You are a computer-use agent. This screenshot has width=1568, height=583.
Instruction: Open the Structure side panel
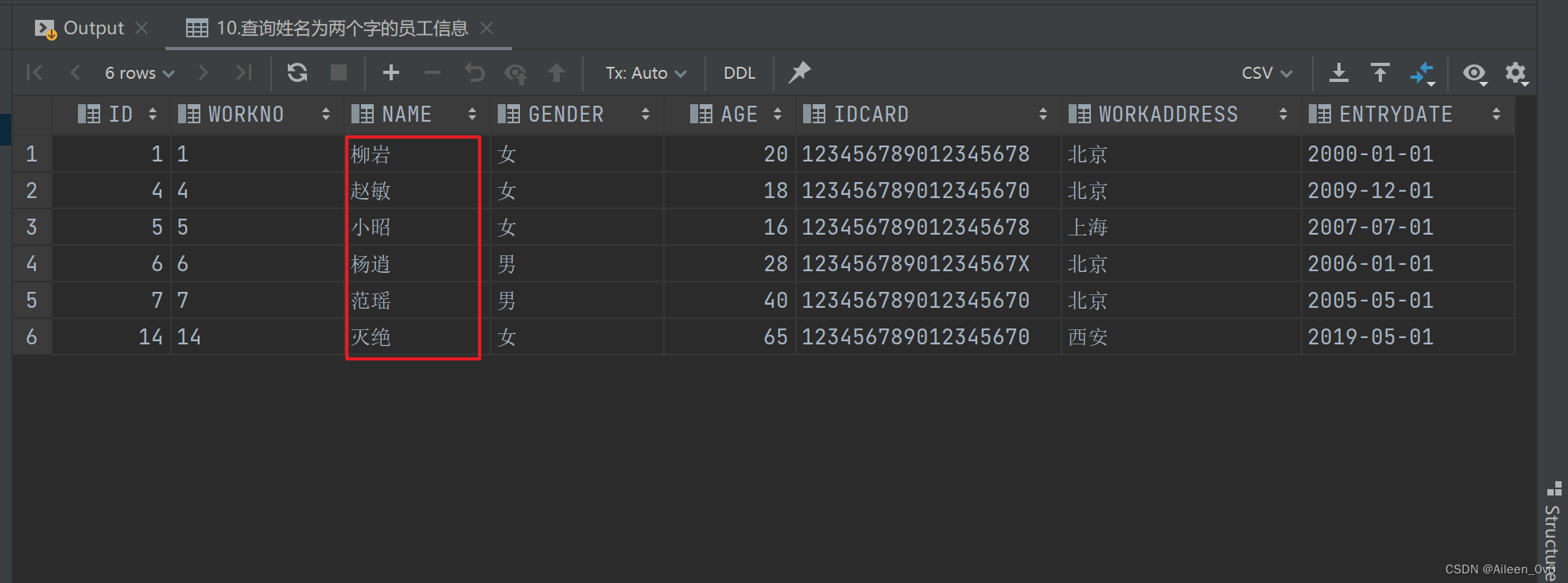pos(1553,533)
